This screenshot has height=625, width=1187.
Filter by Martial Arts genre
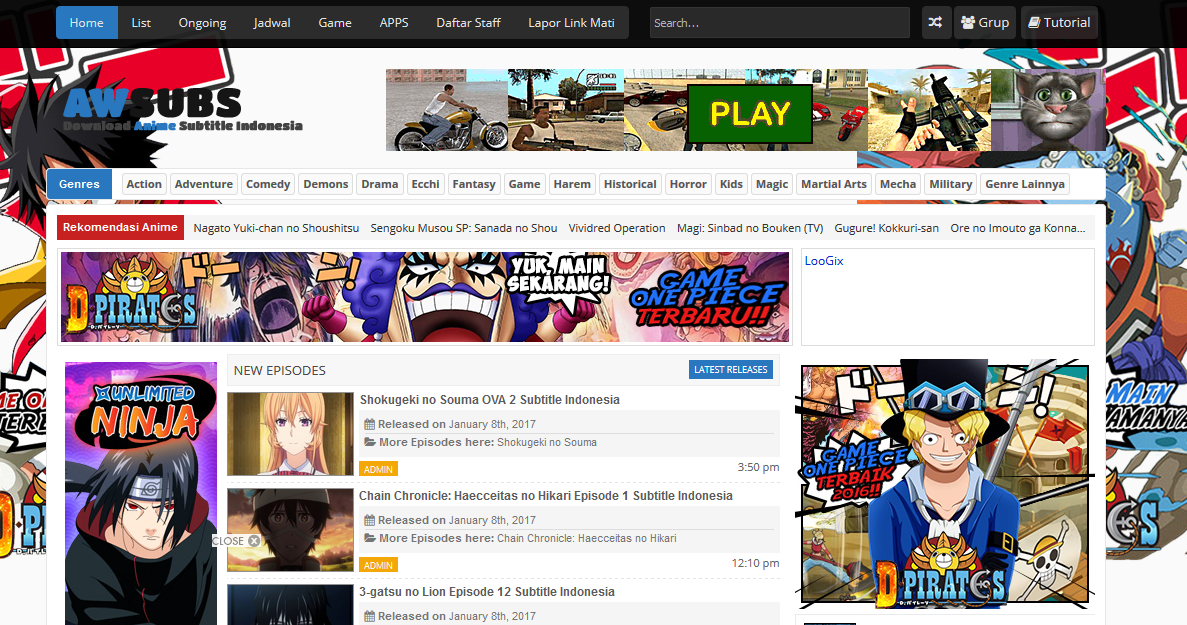click(833, 184)
